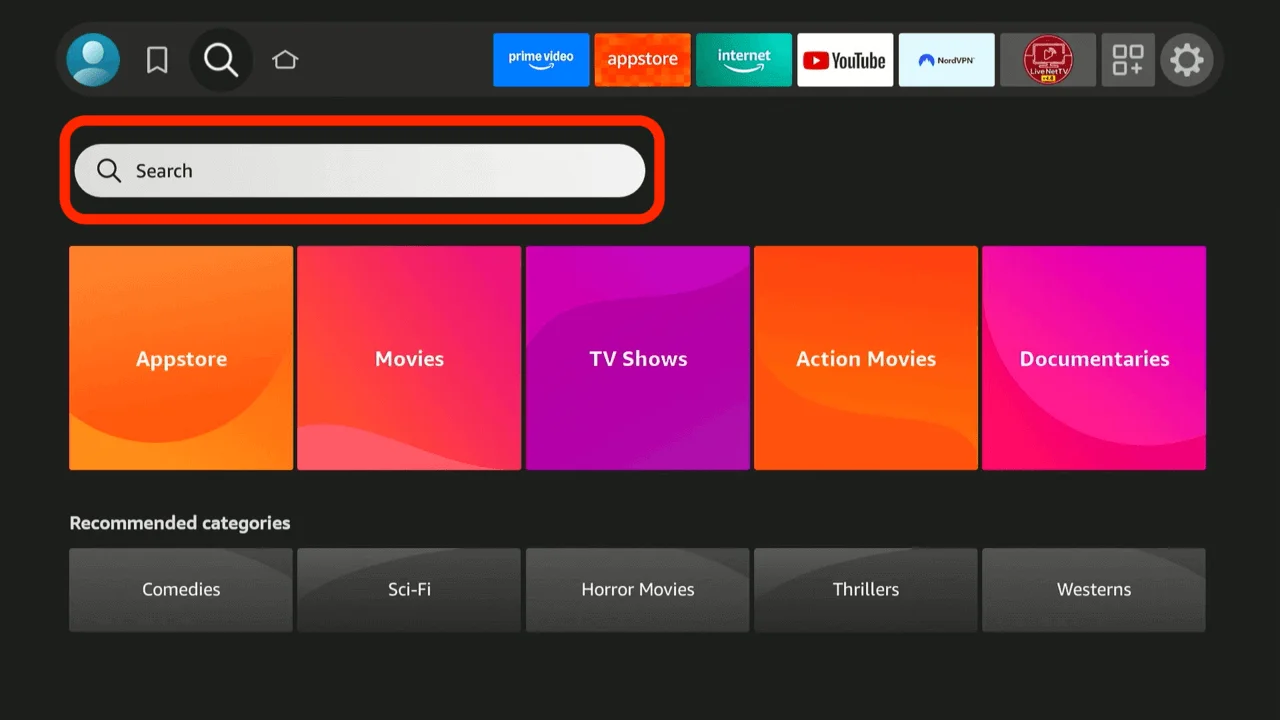This screenshot has width=1280, height=720.
Task: Browse the Movies category tile
Action: pos(409,358)
